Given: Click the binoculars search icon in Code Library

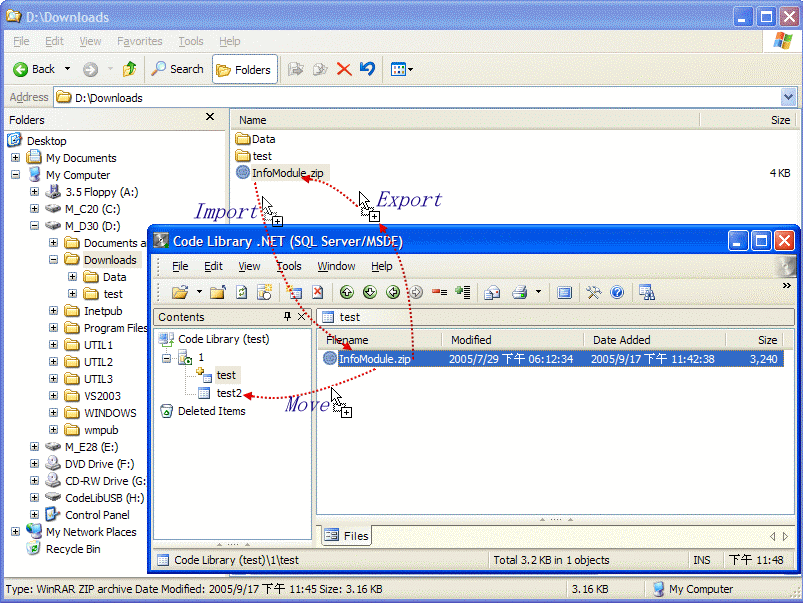Looking at the screenshot, I should 646,293.
